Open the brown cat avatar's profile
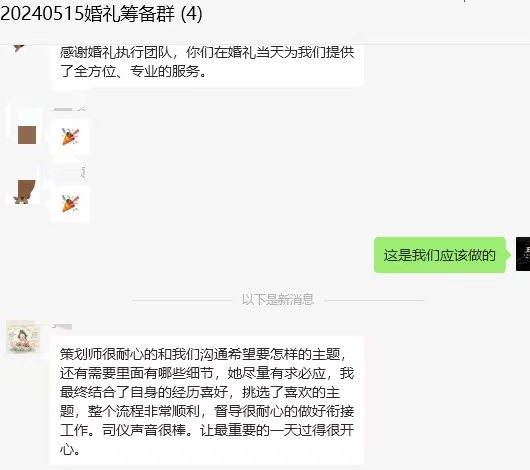Screen dimensions: 530x470 tap(25, 191)
